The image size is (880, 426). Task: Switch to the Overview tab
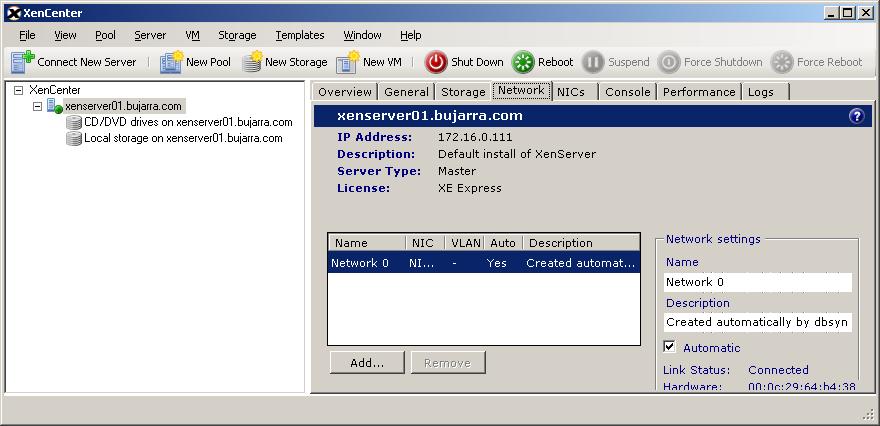pos(345,92)
